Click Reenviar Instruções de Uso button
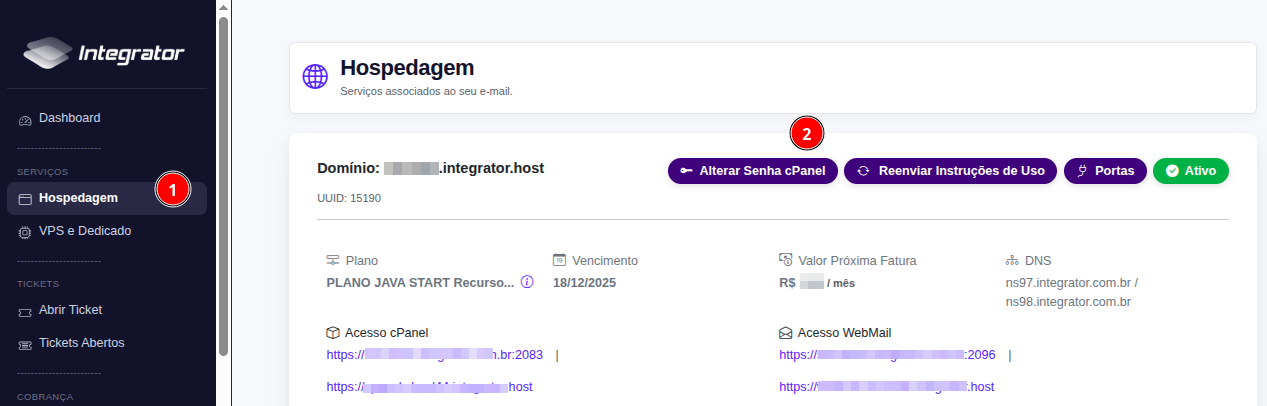 950,171
